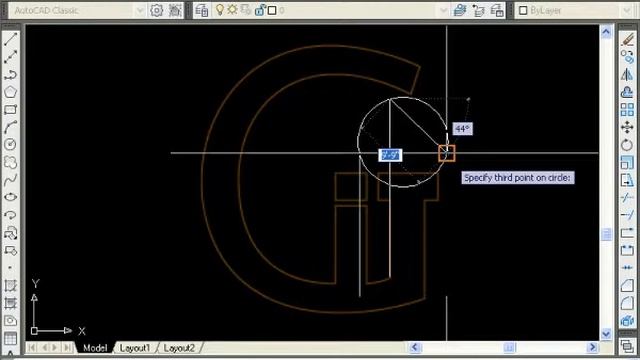Image resolution: width=640 pixels, height=360 pixels.
Task: Select the Break tool
Action: tap(627, 250)
